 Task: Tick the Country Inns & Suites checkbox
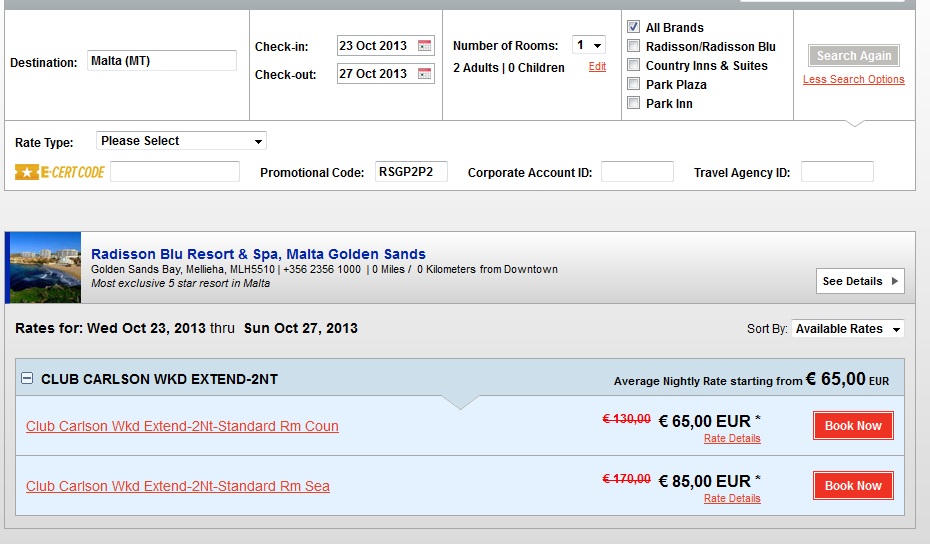pyautogui.click(x=633, y=65)
